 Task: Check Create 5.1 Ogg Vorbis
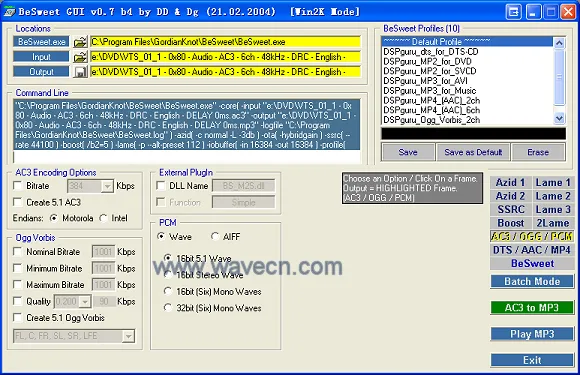click(x=17, y=317)
